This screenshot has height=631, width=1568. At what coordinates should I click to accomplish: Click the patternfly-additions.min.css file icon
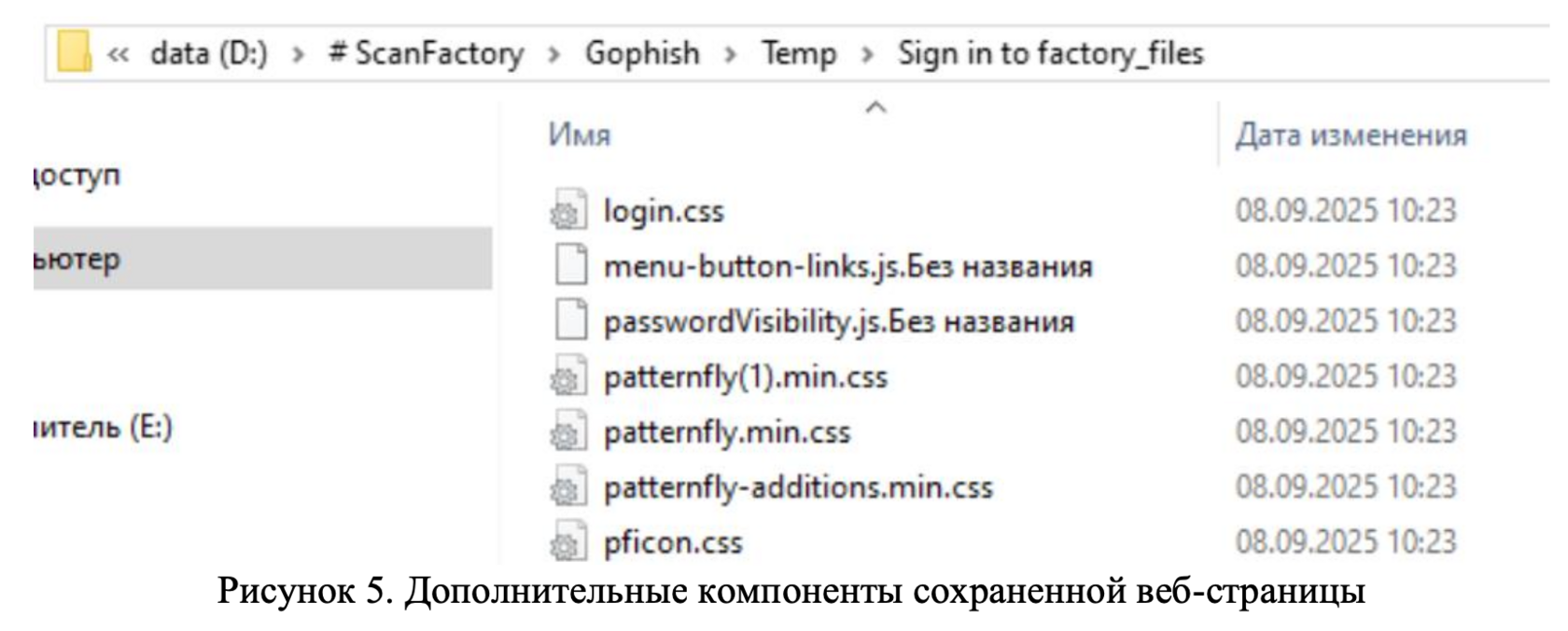(568, 487)
